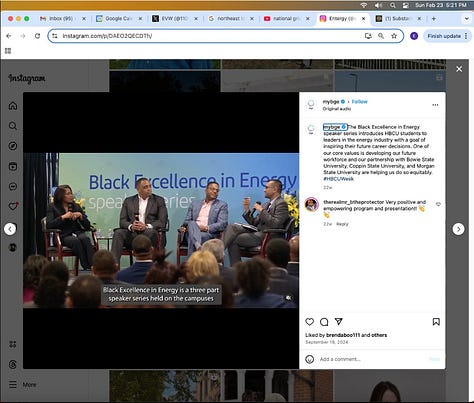
Task: Click 'others' to view likers
Action: click(x=379, y=335)
